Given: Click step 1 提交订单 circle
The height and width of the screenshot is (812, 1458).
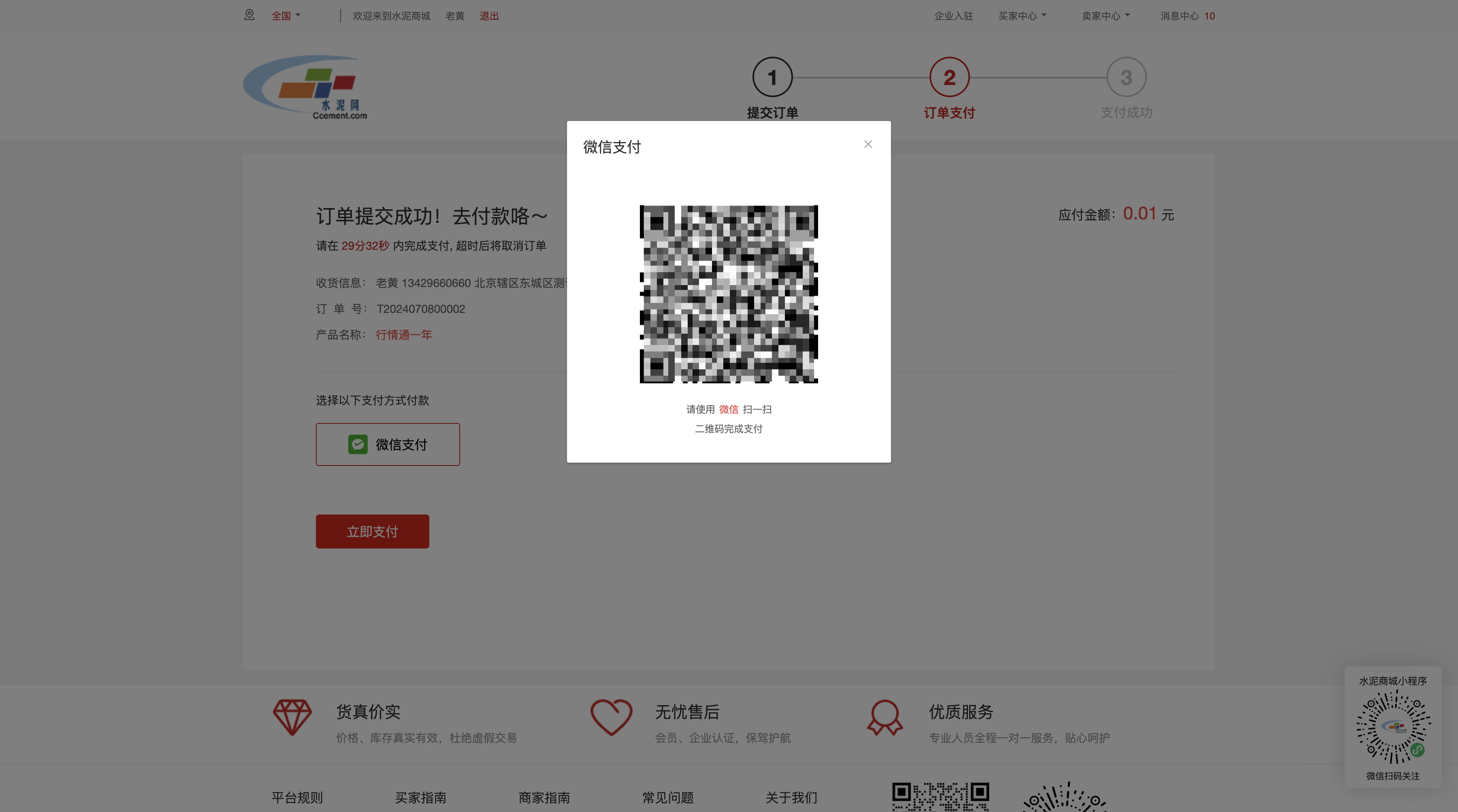Looking at the screenshot, I should pos(772,77).
